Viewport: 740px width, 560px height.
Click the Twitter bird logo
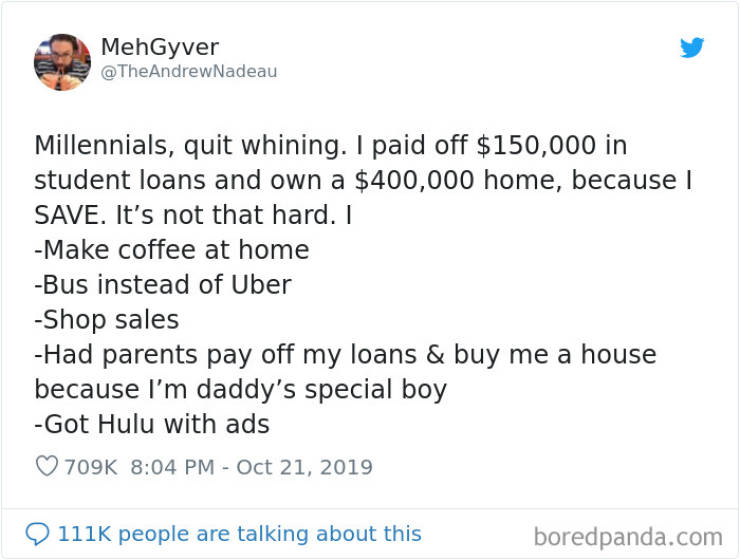click(x=692, y=48)
